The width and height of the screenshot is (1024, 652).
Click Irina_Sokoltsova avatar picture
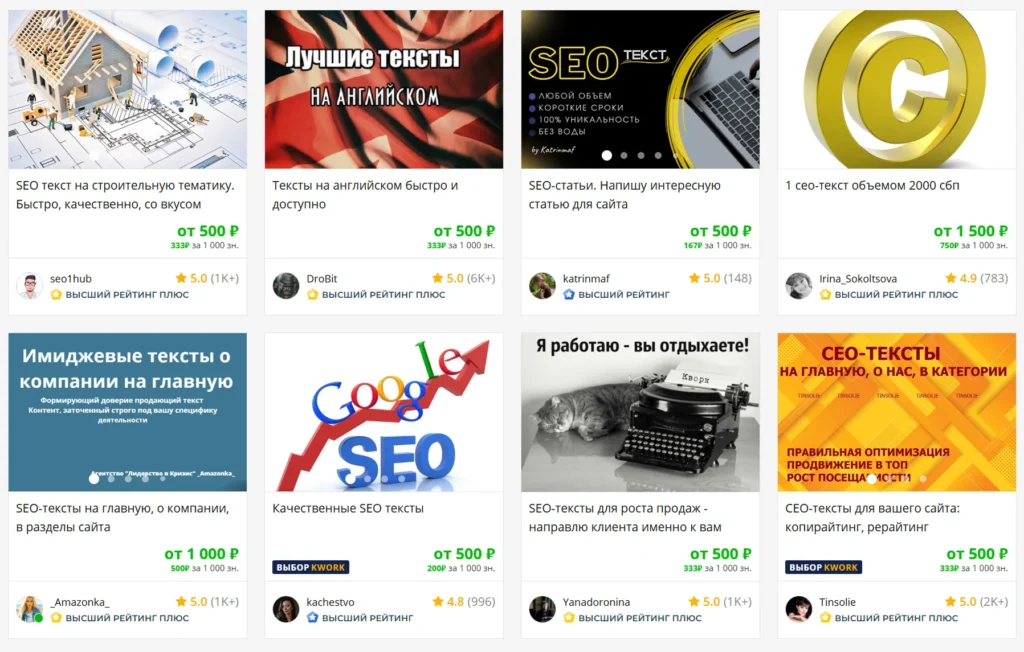[798, 286]
